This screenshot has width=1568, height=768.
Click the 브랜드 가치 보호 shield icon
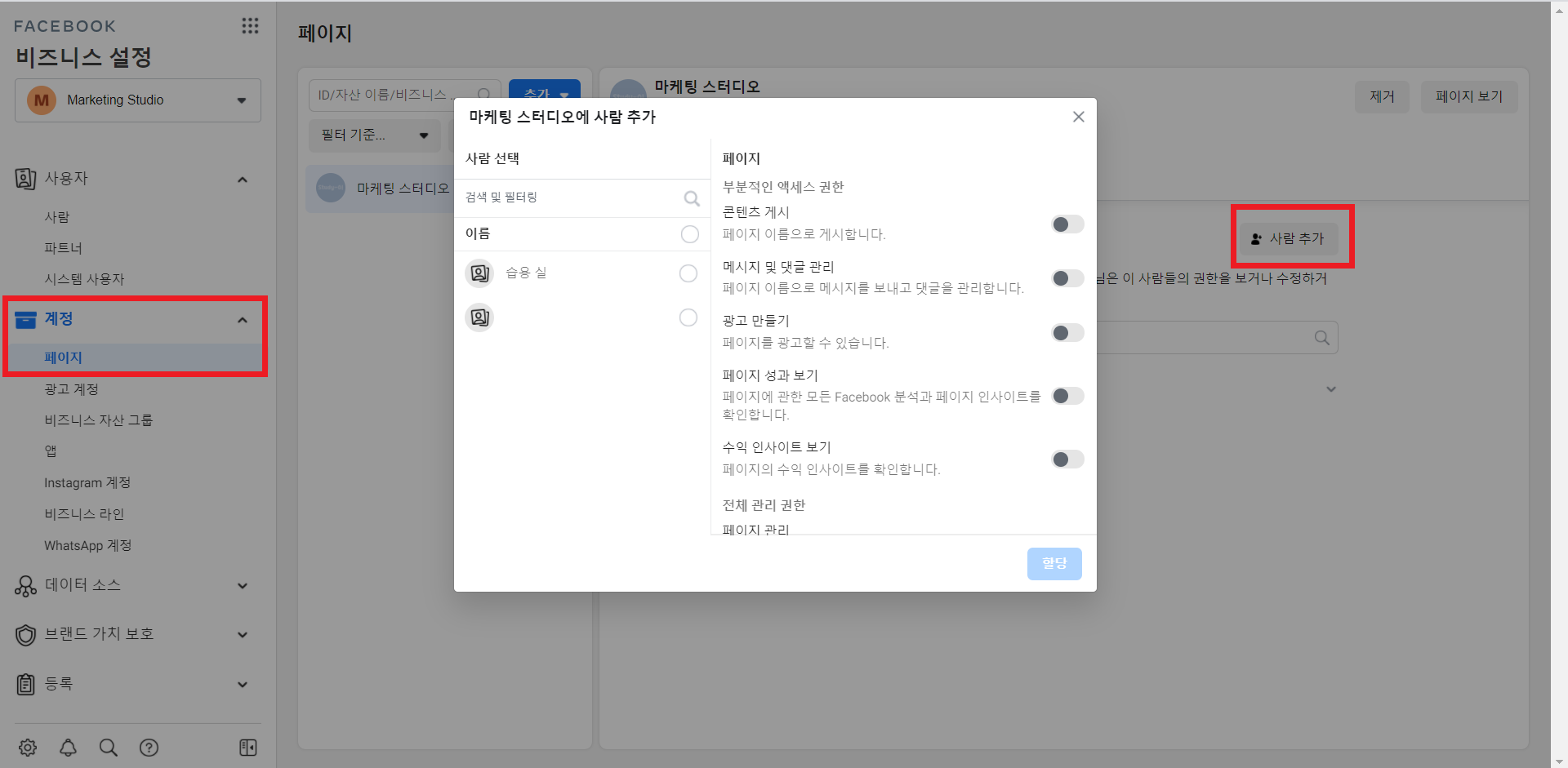(25, 634)
